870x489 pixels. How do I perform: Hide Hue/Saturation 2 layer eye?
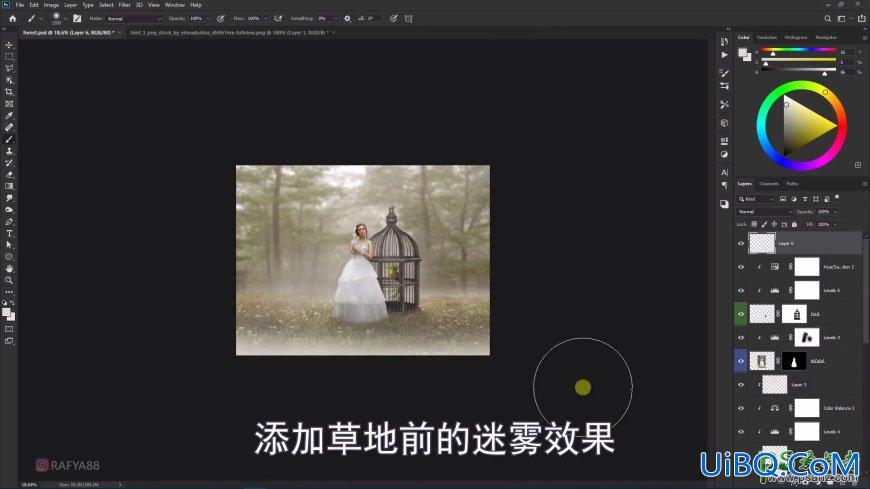click(x=741, y=267)
